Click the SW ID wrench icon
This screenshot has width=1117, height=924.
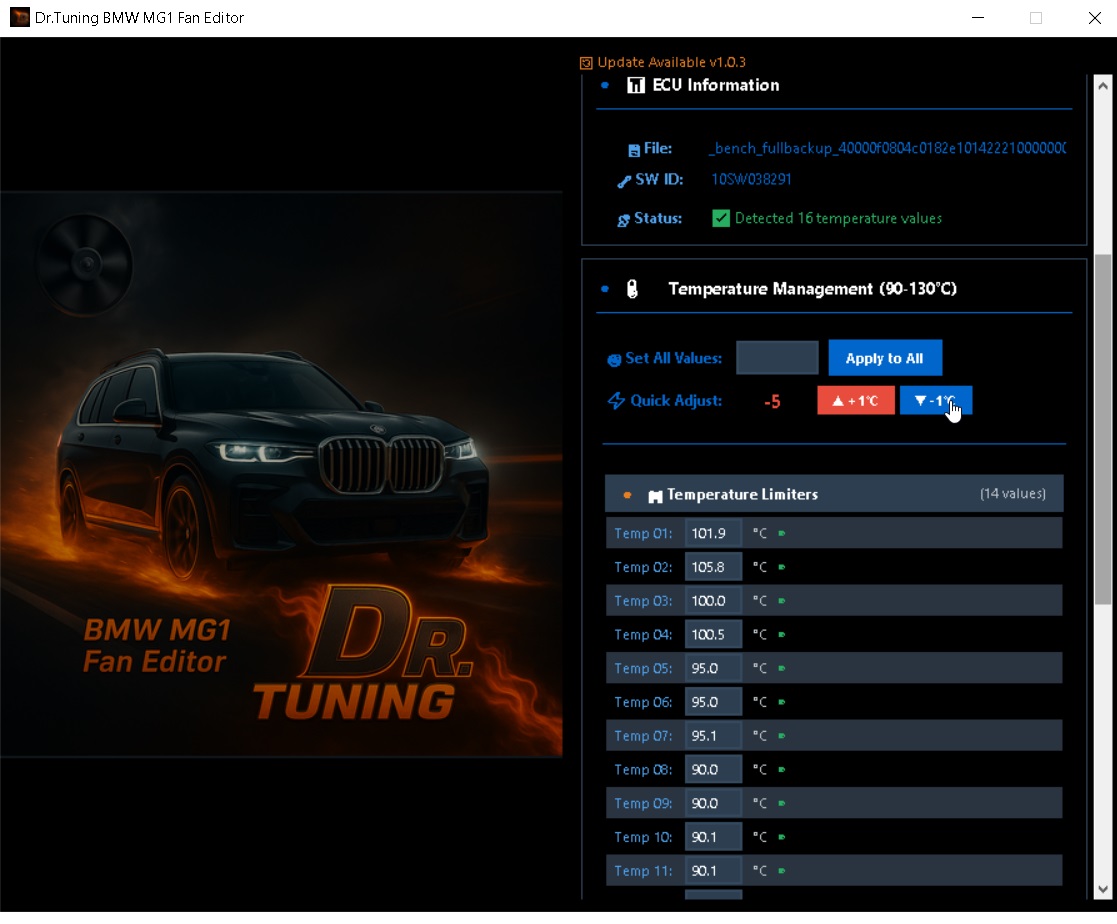click(x=624, y=181)
